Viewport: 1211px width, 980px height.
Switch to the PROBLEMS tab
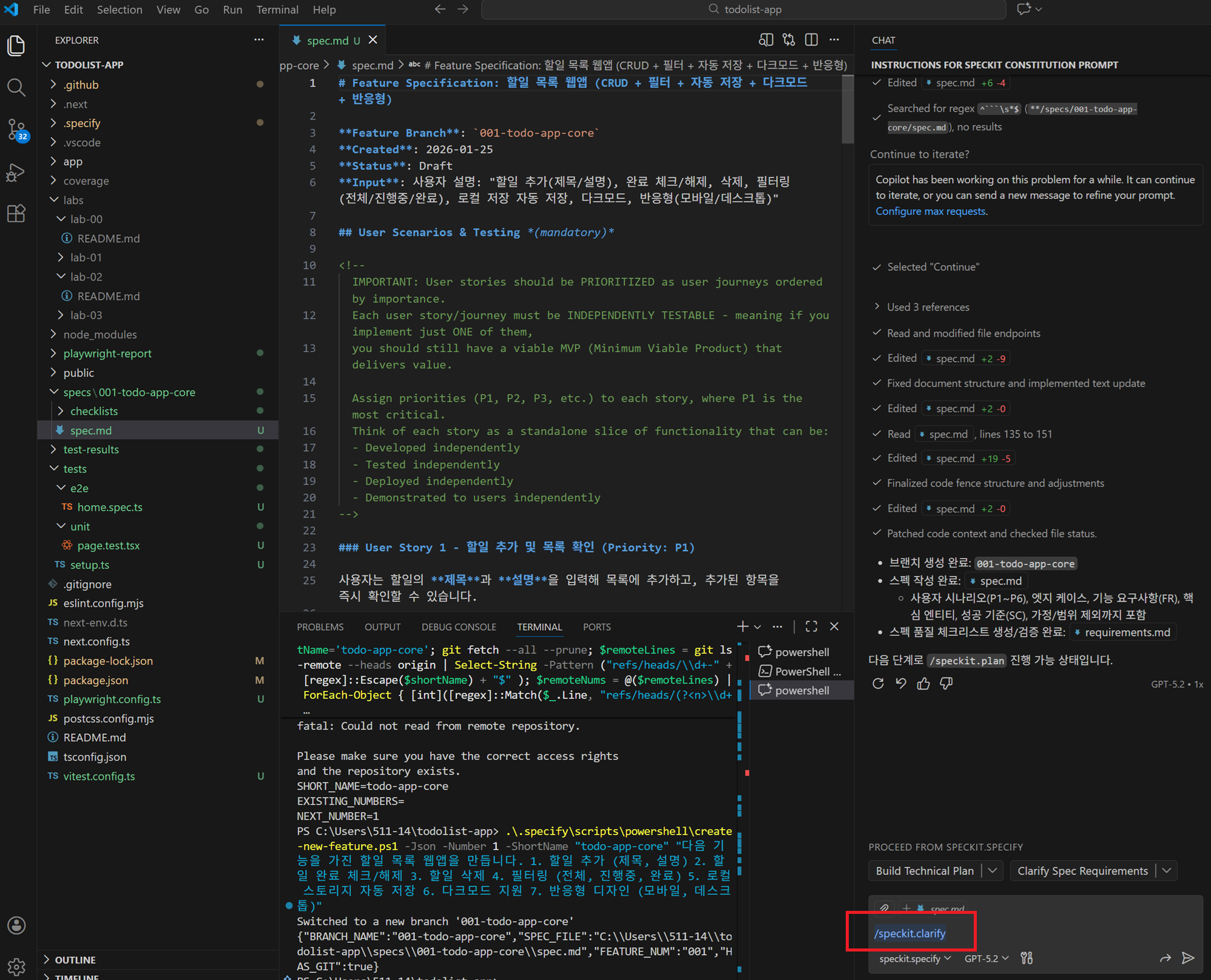[x=320, y=627]
